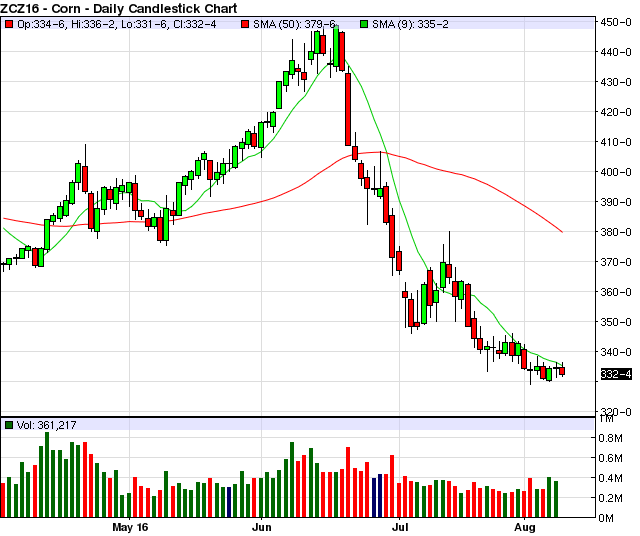Click the dark green Vol legend swatch
The height and width of the screenshot is (536, 640).
tap(8, 425)
